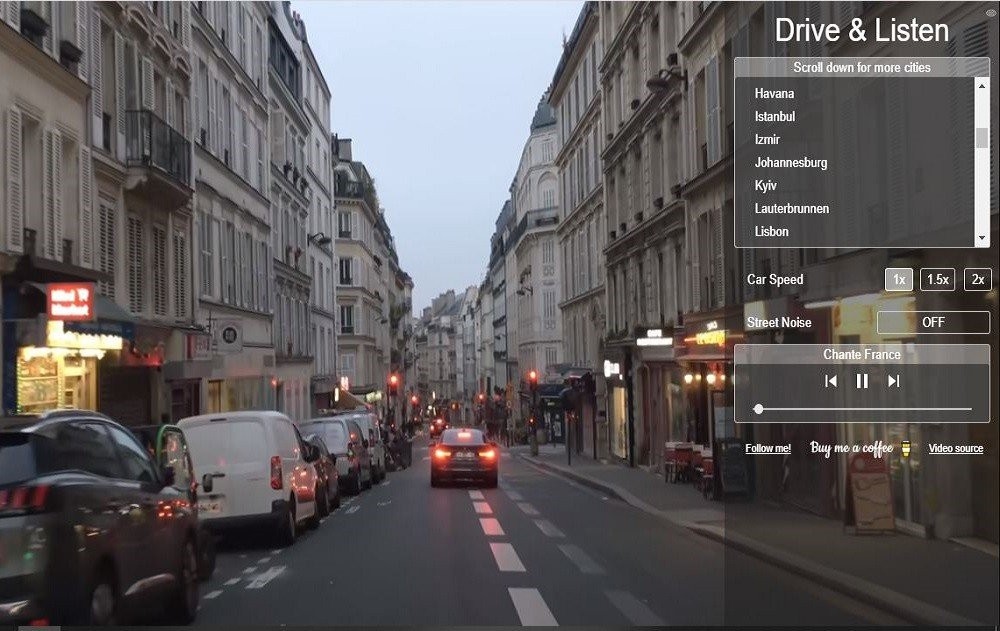Image resolution: width=1000 pixels, height=631 pixels.
Task: Open the Video source link
Action: (955, 449)
